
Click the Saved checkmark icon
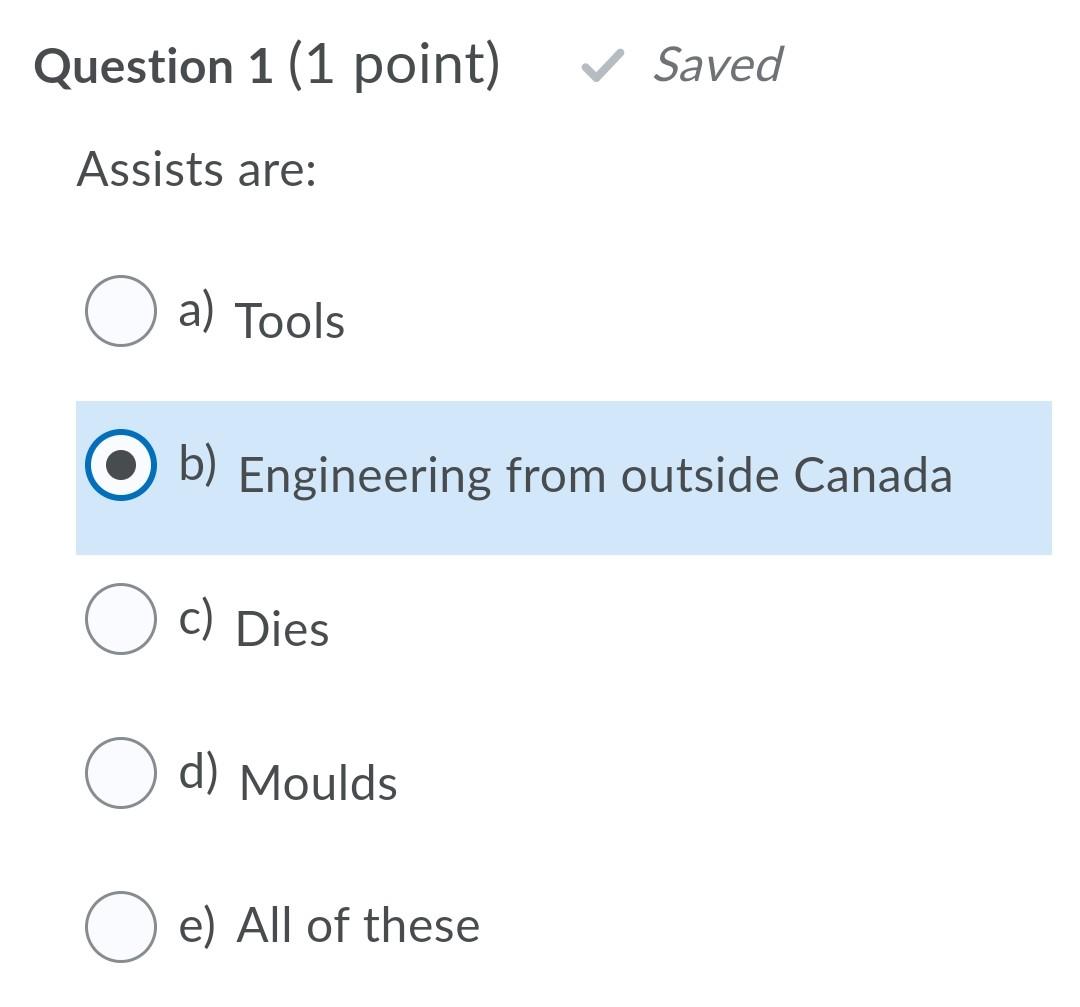602,65
